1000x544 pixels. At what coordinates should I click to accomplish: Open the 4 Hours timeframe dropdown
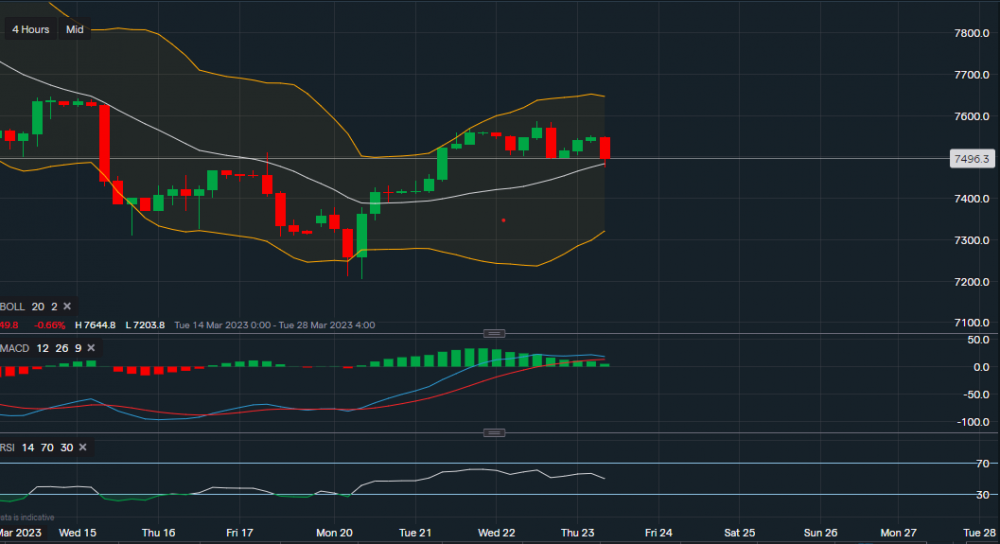[30, 30]
